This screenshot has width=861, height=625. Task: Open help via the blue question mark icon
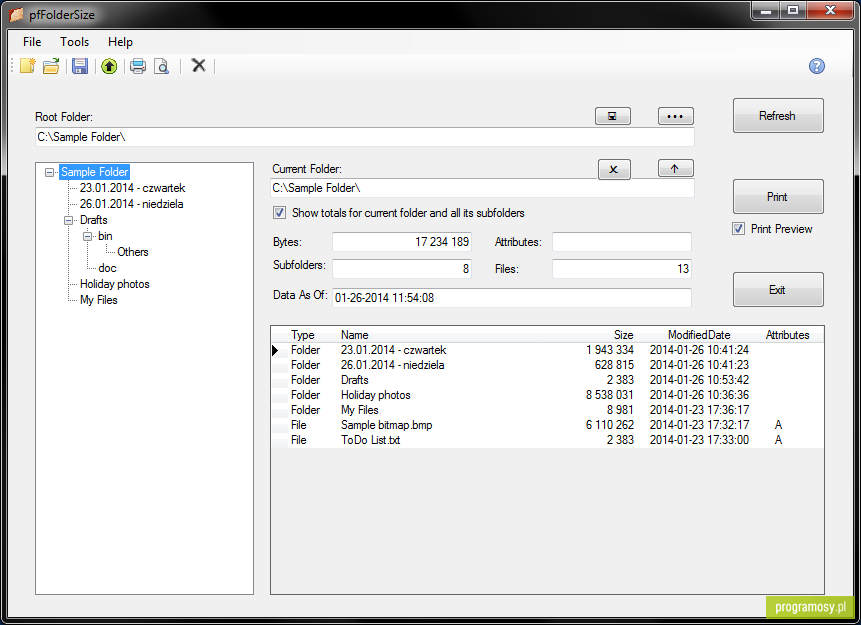817,66
